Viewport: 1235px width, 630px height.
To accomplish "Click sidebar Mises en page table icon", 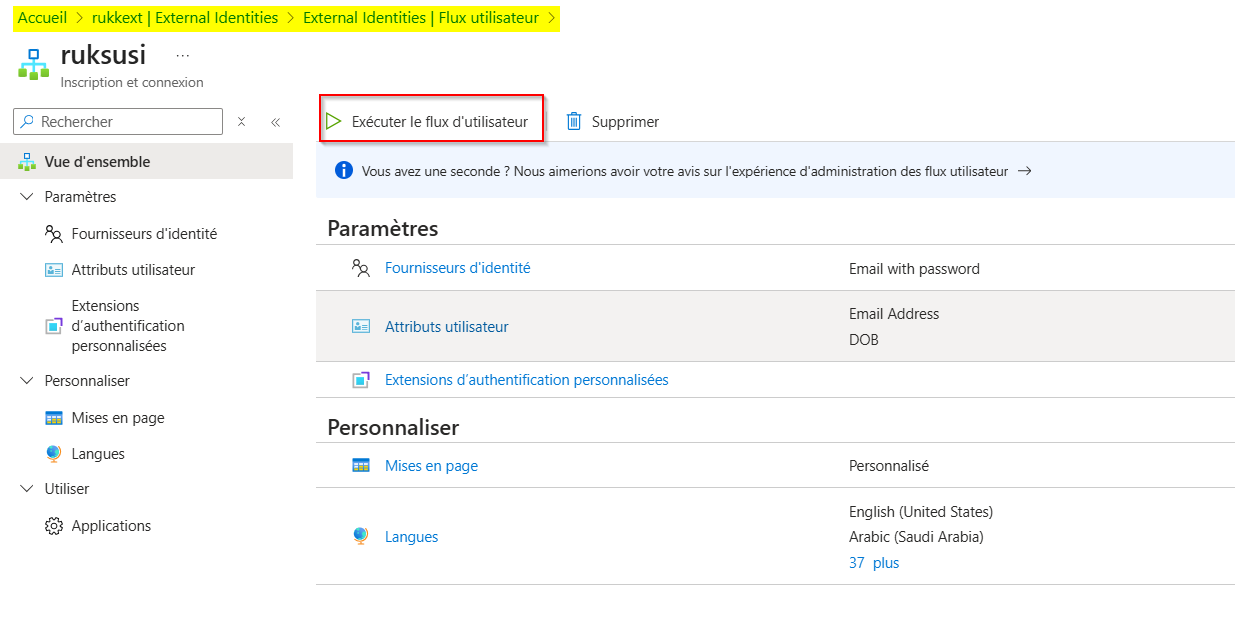I will [x=54, y=418].
